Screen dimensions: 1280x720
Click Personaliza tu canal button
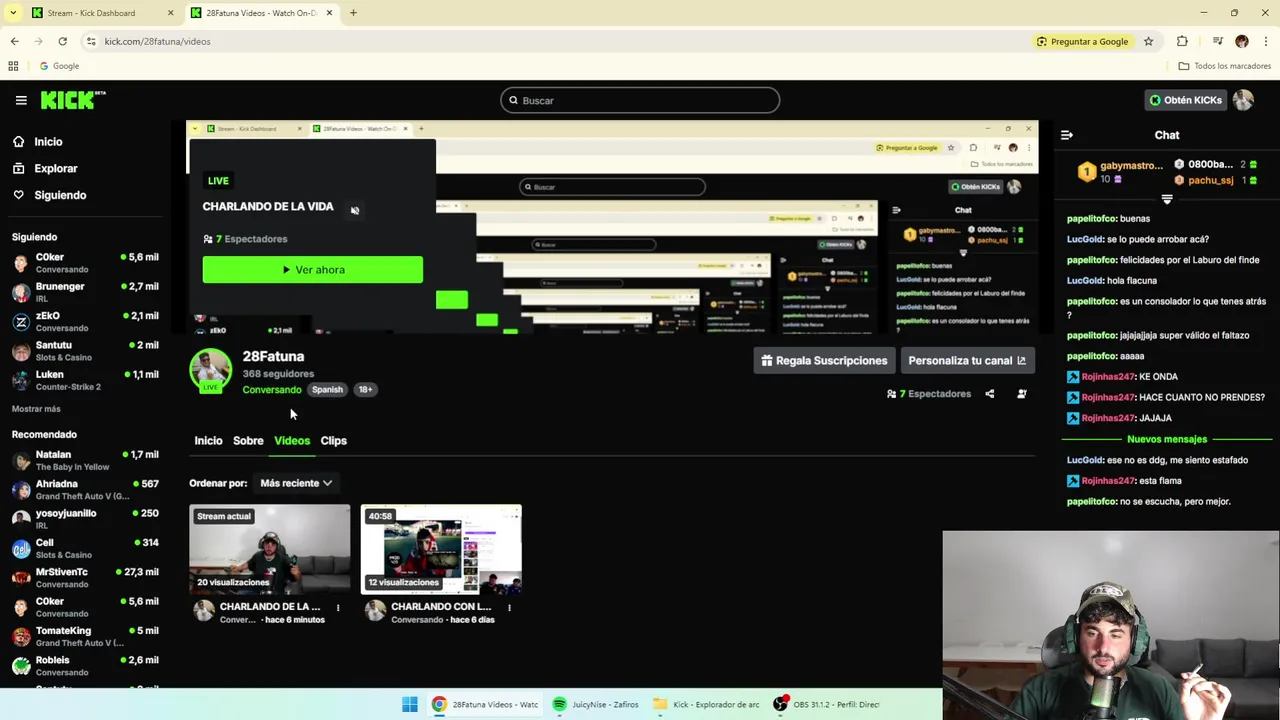(x=967, y=361)
